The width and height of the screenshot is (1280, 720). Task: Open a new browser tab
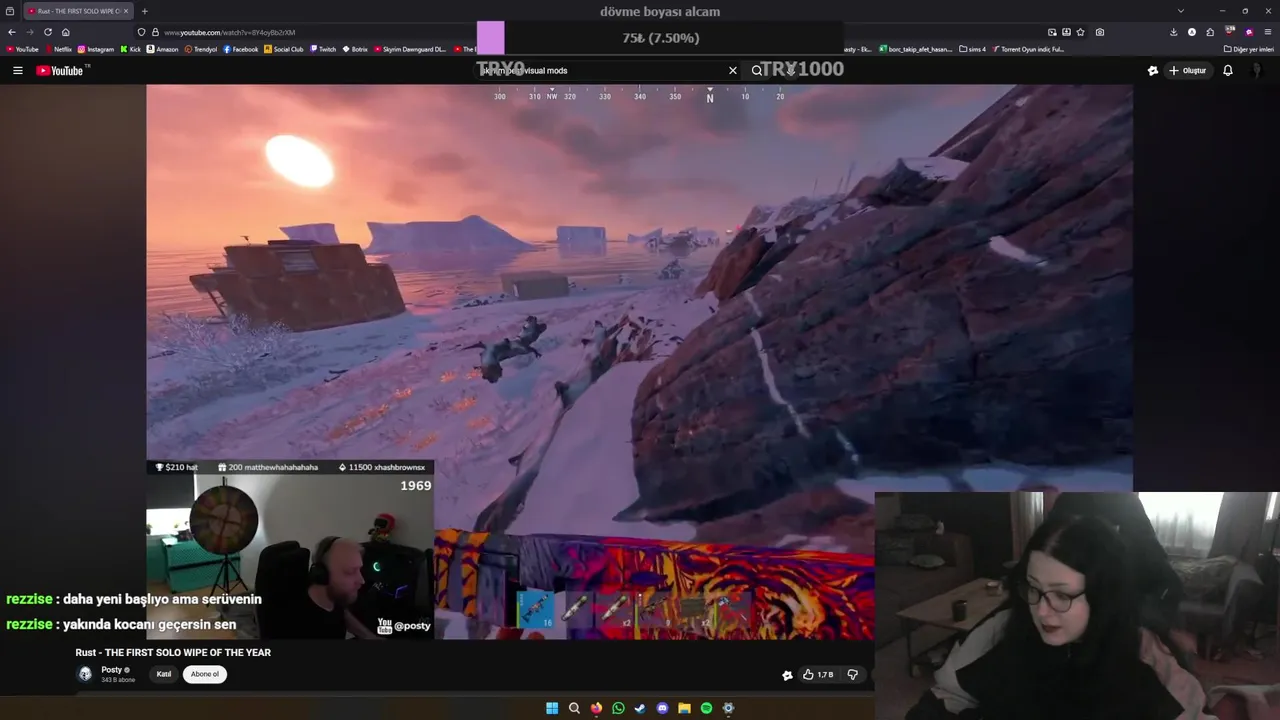pos(144,11)
